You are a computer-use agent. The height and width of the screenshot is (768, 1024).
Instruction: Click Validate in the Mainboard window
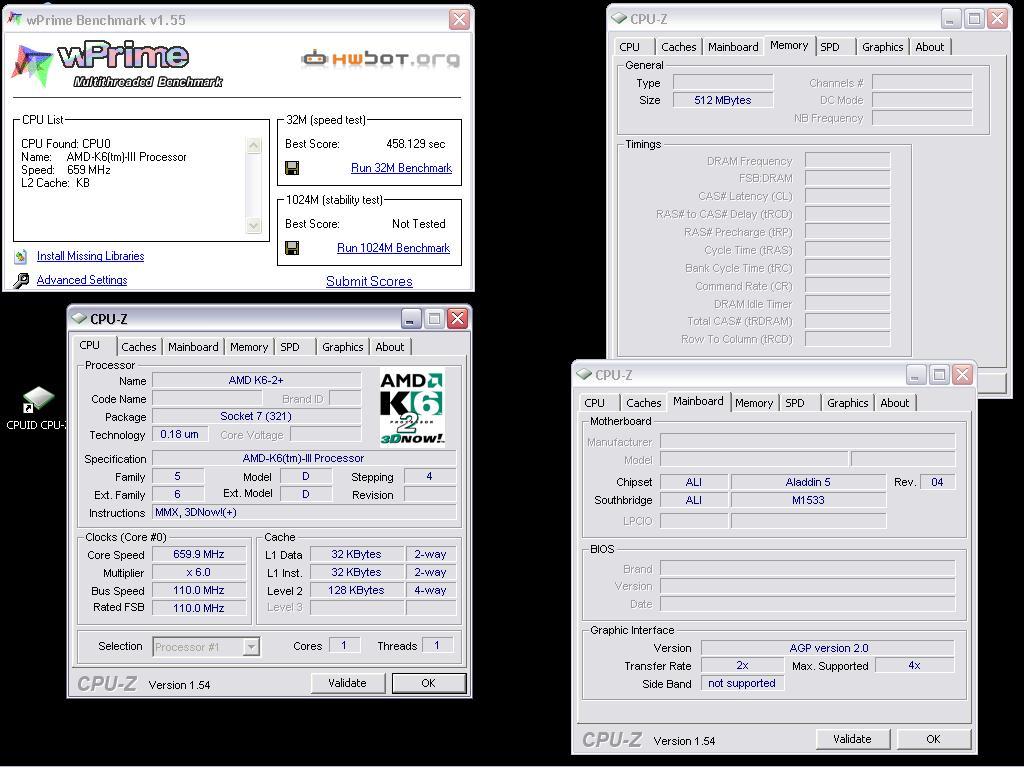pyautogui.click(x=852, y=739)
